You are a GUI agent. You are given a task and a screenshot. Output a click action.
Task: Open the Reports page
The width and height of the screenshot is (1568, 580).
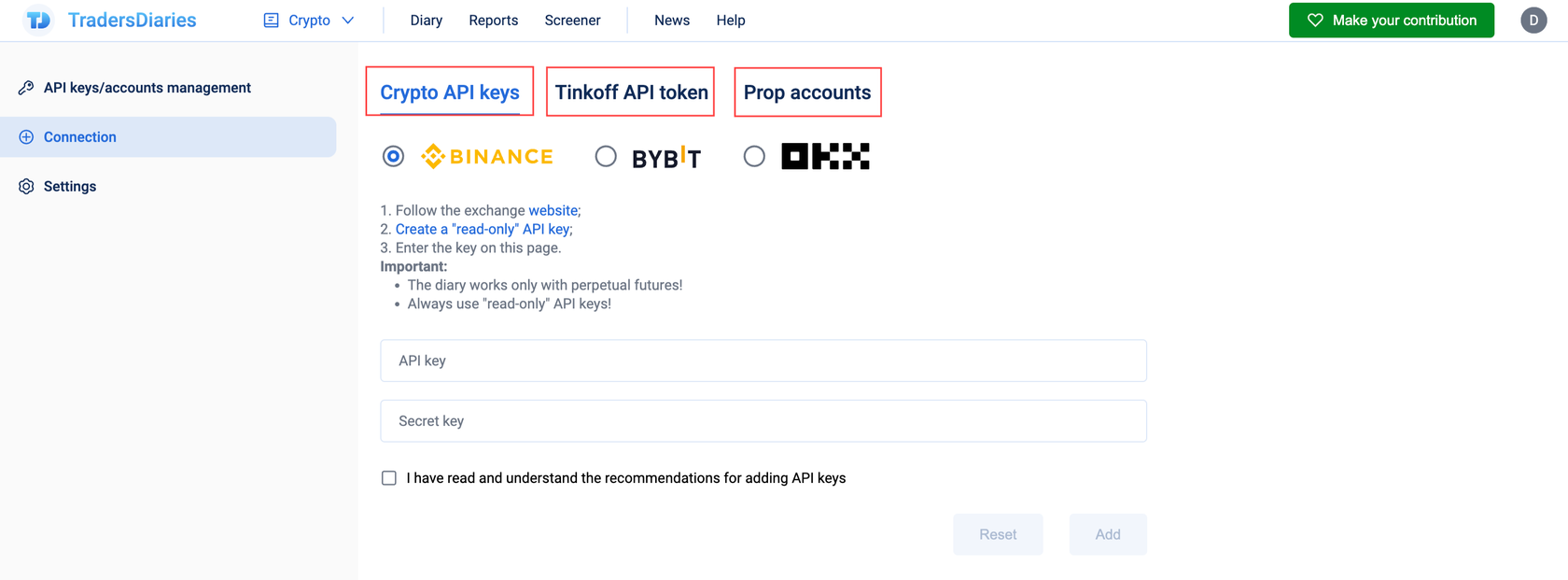493,20
